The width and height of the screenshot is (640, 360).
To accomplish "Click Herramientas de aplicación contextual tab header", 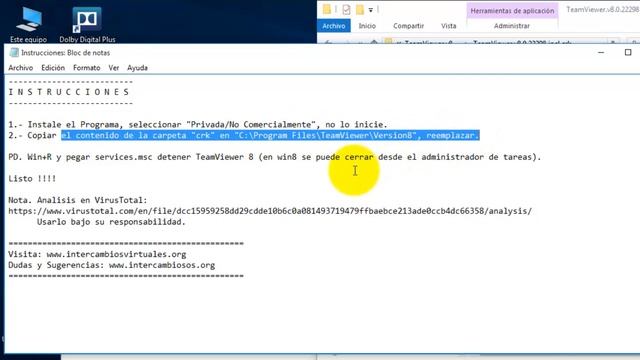I will 512,11.
